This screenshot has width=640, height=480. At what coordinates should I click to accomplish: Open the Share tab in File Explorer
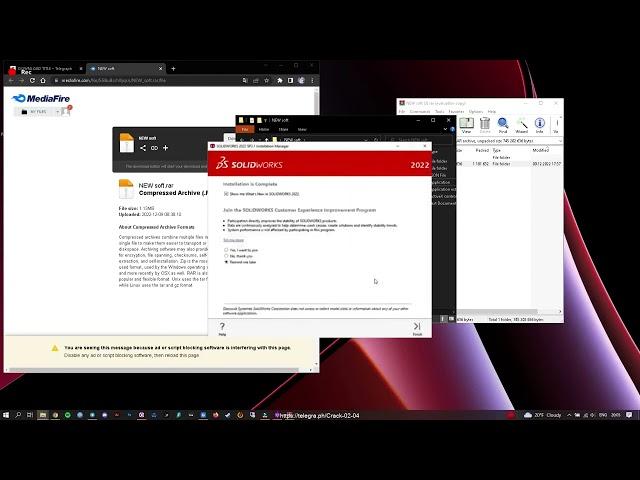[x=283, y=129]
